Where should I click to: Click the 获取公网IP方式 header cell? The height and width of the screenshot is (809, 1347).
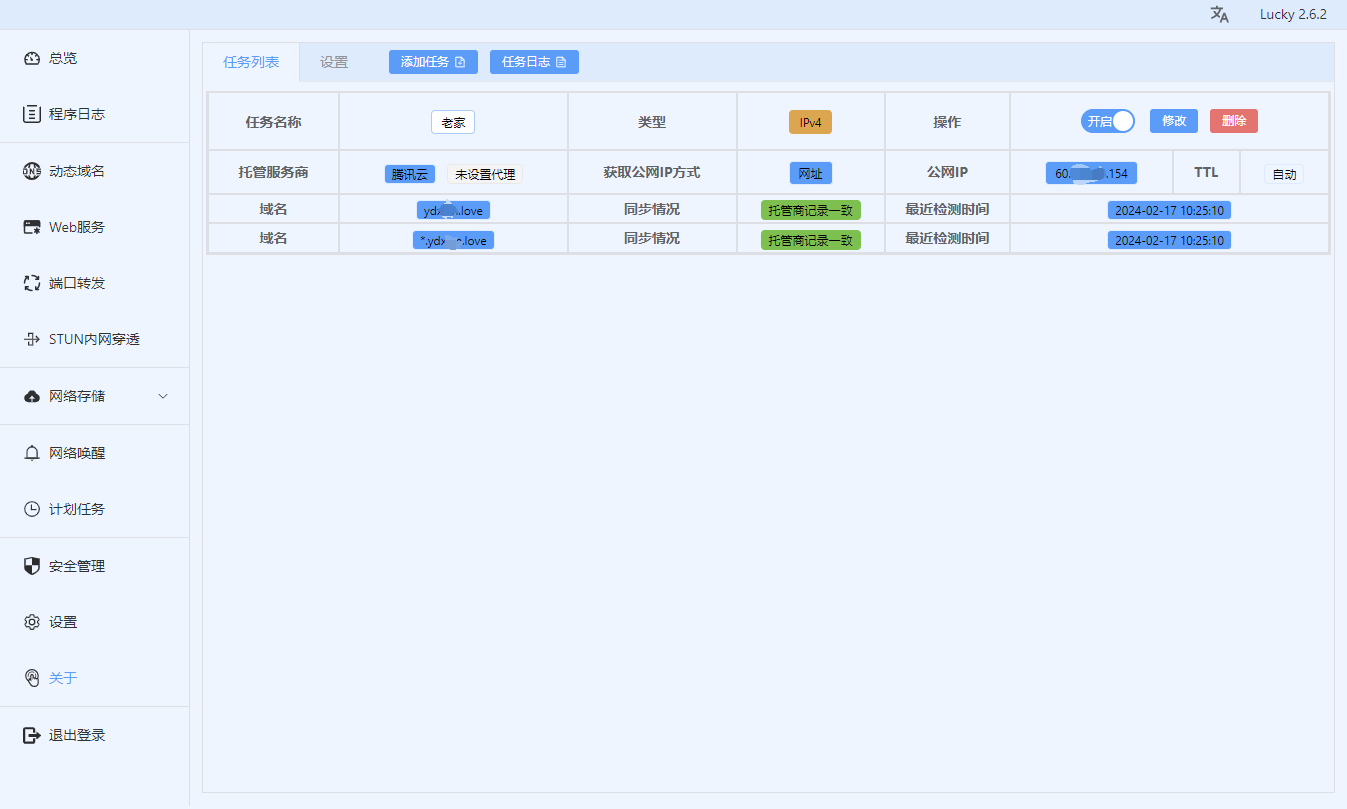click(x=652, y=172)
